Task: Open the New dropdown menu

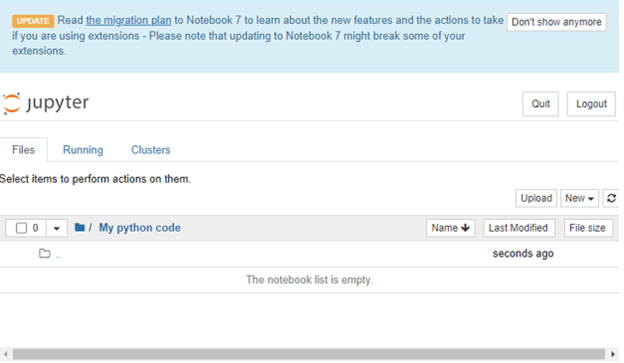Action: point(579,198)
